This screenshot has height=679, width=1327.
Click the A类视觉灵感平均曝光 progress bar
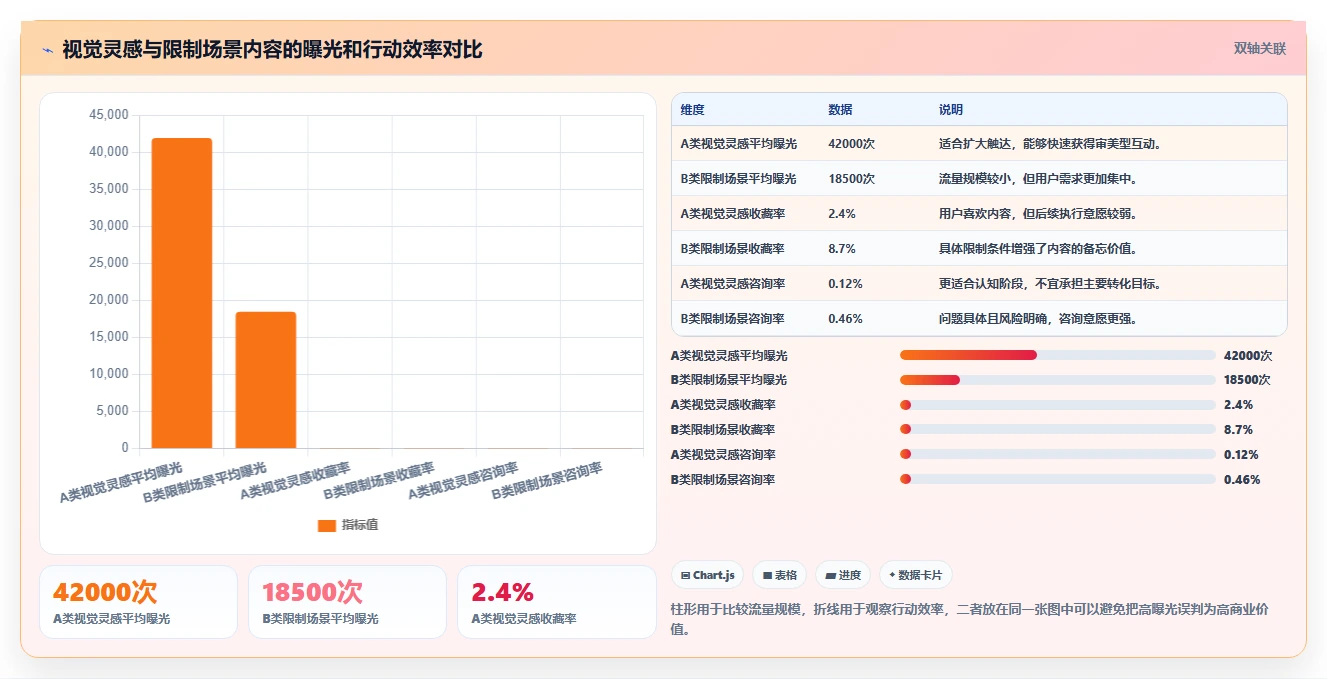[1058, 355]
